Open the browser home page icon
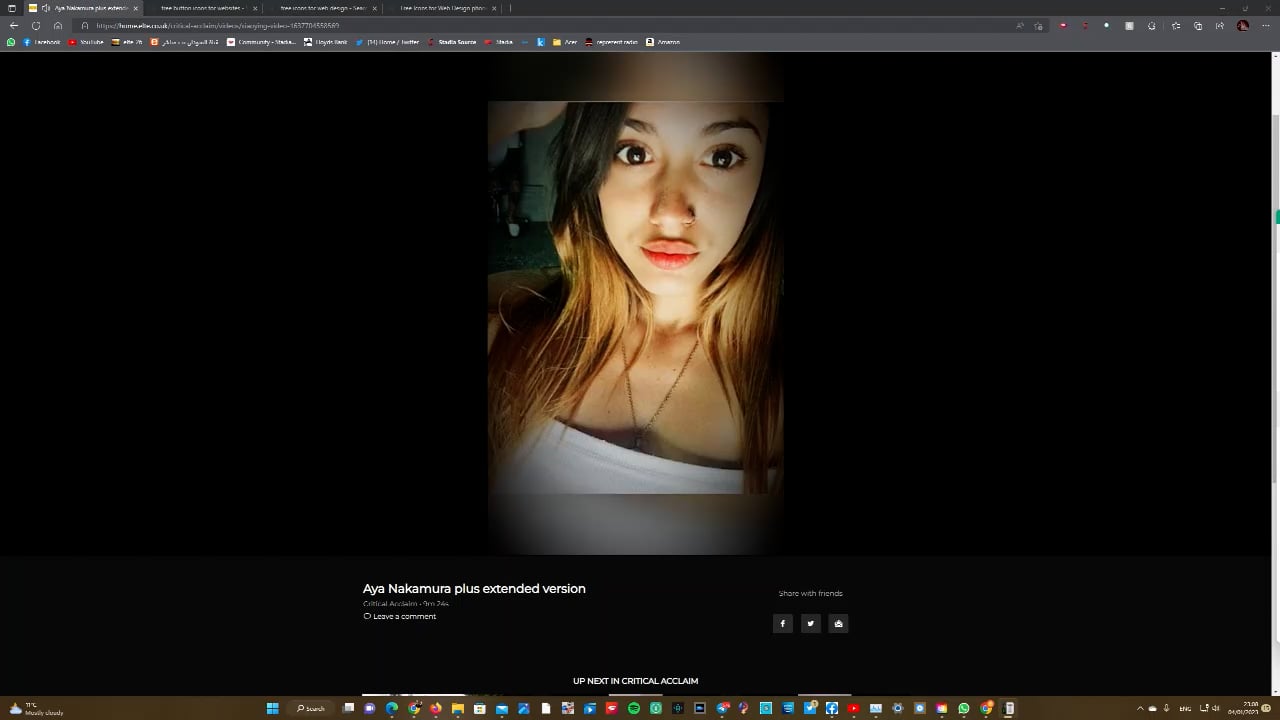The image size is (1280, 720). click(x=58, y=25)
